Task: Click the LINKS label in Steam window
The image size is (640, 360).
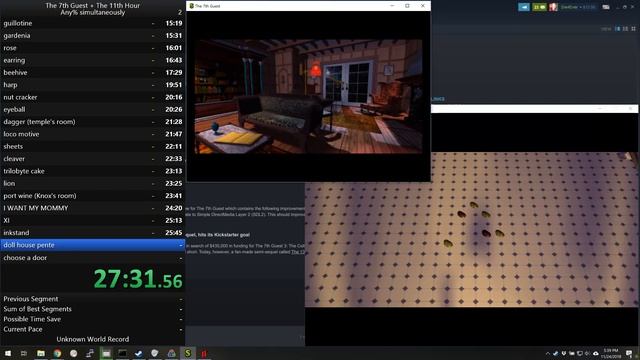Action: tap(438, 99)
